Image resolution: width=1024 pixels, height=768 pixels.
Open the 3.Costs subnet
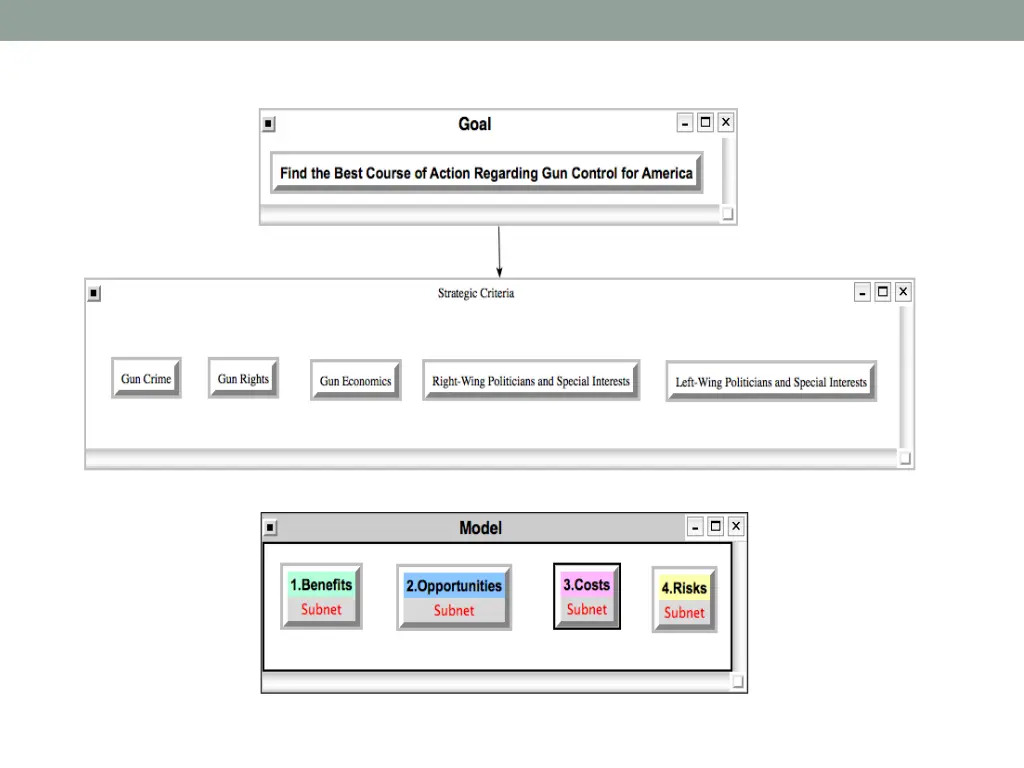point(587,596)
